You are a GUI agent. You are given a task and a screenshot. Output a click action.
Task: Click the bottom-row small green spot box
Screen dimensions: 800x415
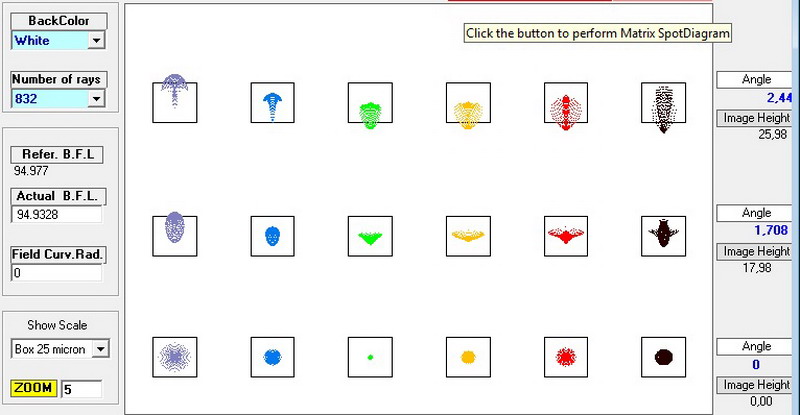point(370,357)
